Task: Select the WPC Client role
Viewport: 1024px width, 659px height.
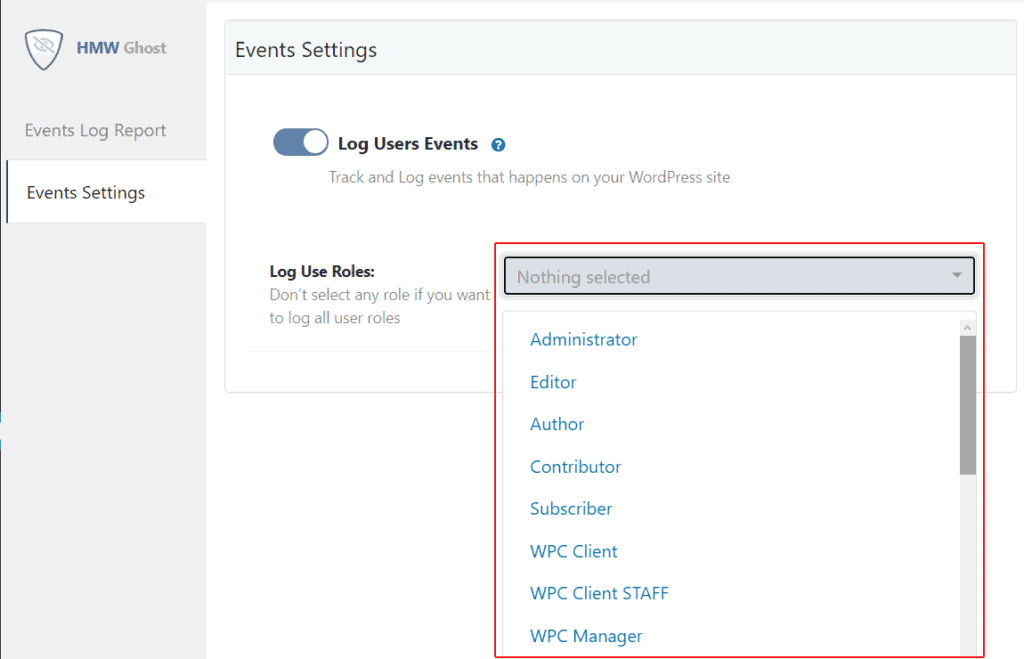Action: coord(574,551)
